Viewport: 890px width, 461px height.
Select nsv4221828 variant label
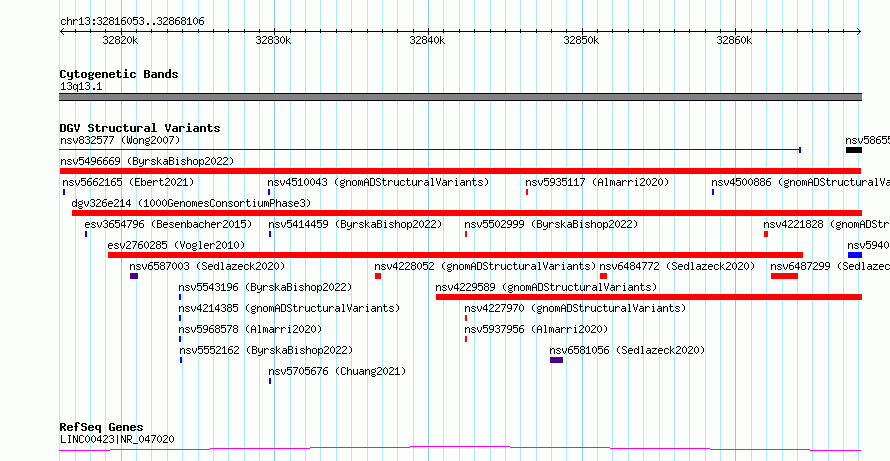[826, 224]
